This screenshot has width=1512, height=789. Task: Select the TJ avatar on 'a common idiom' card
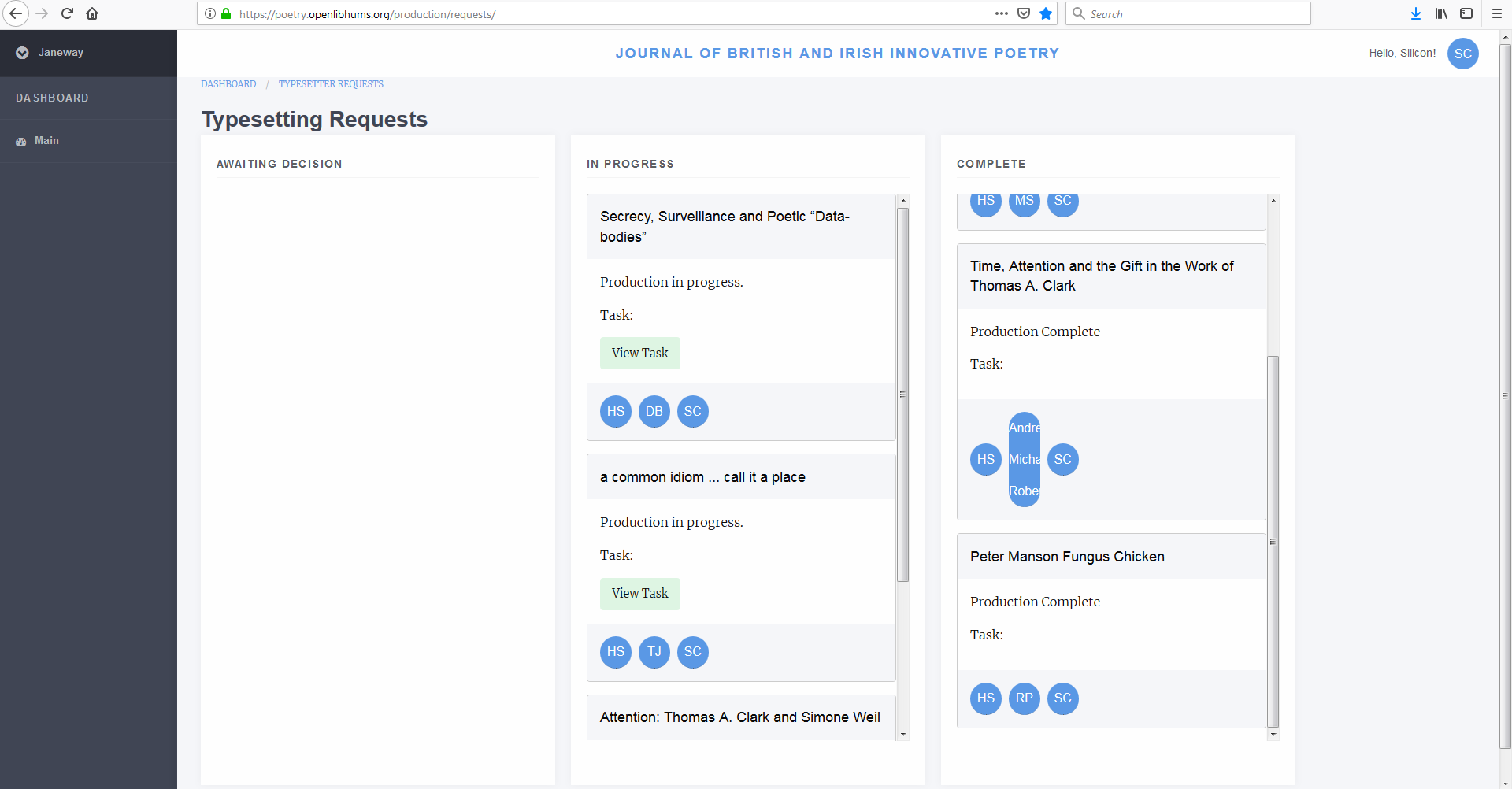point(654,652)
